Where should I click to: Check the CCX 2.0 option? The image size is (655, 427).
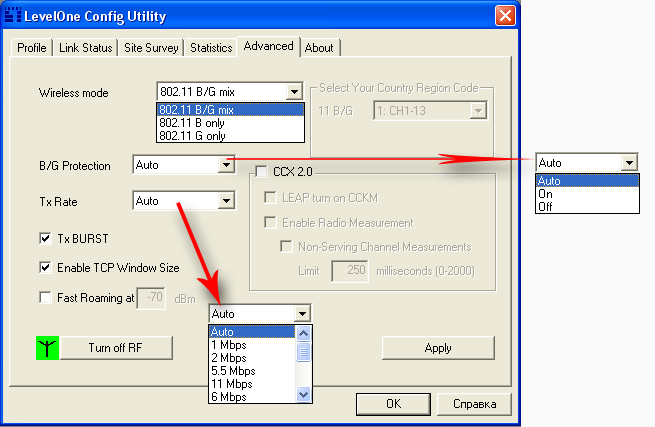pyautogui.click(x=261, y=172)
